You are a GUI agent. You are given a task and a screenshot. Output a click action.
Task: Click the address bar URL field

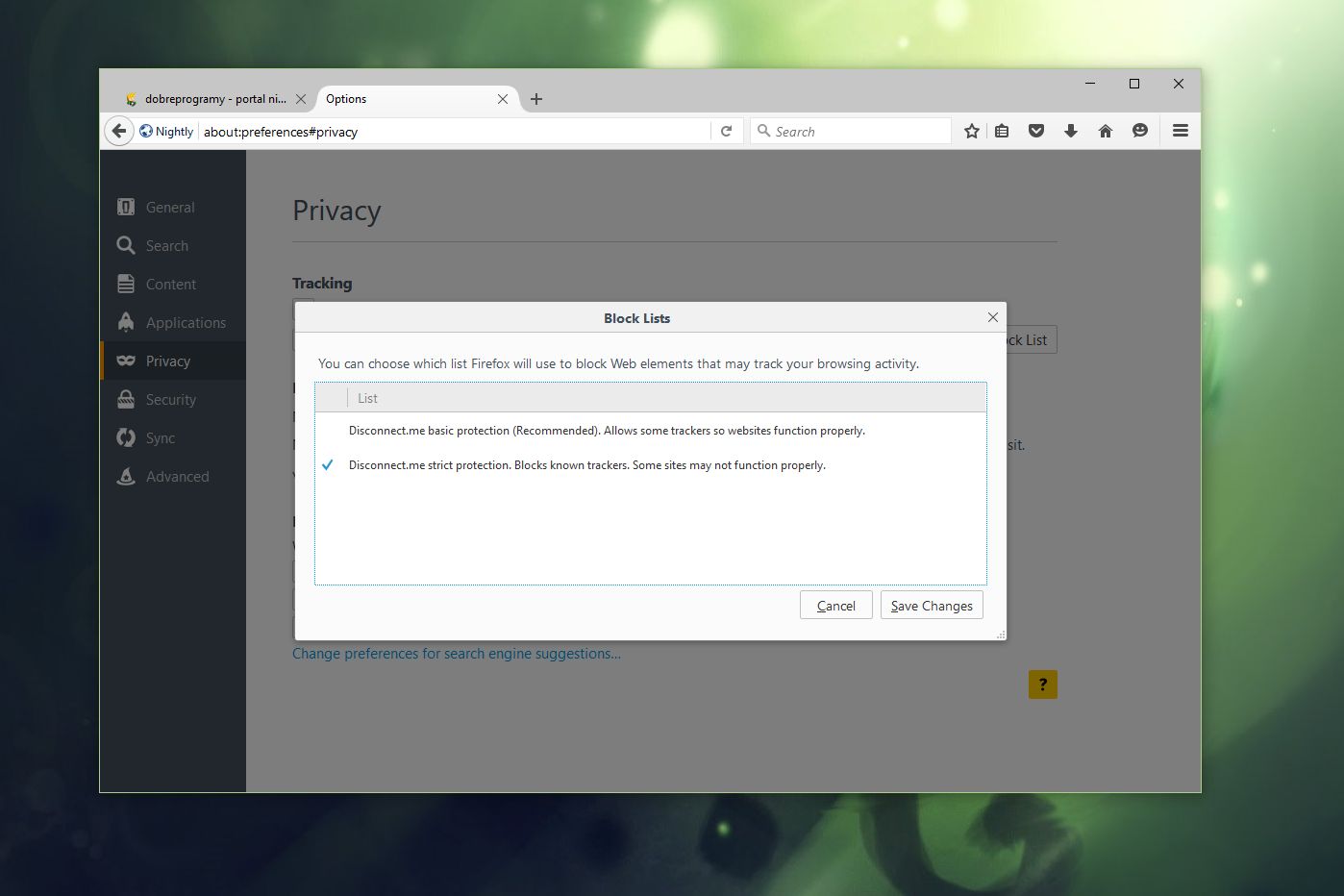pyautogui.click(x=454, y=132)
